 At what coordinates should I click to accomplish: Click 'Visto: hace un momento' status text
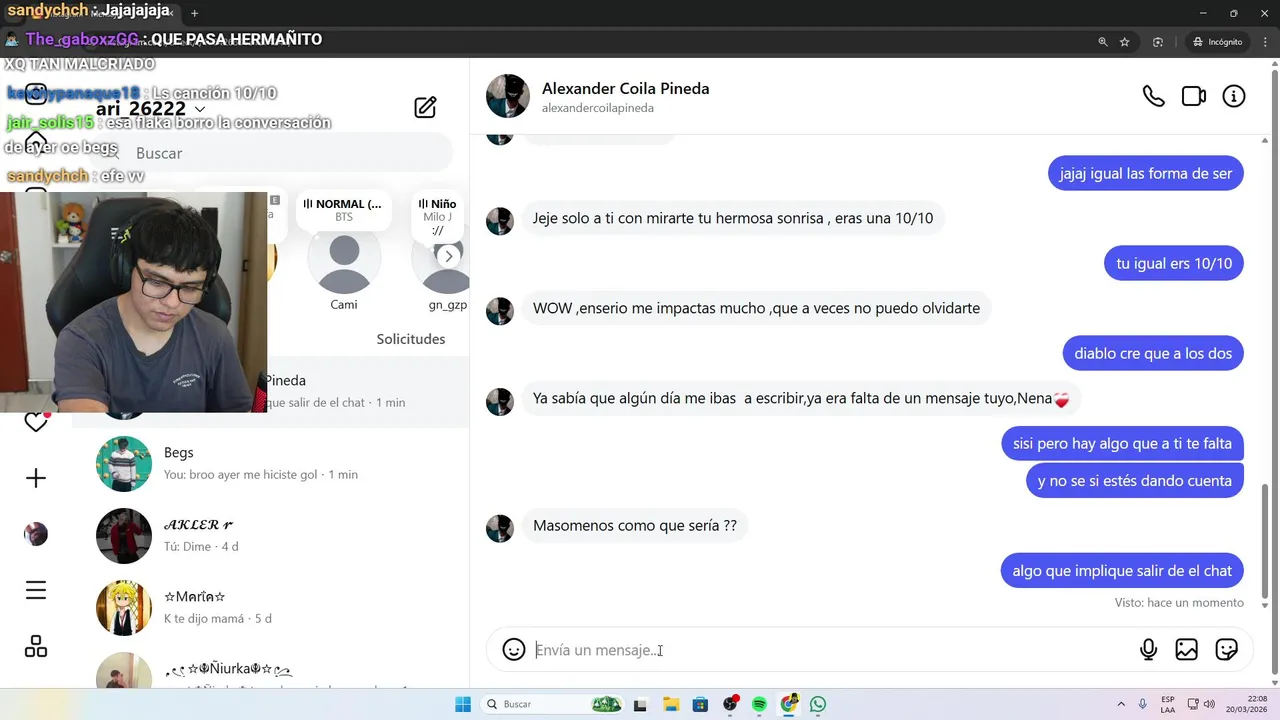[1179, 602]
